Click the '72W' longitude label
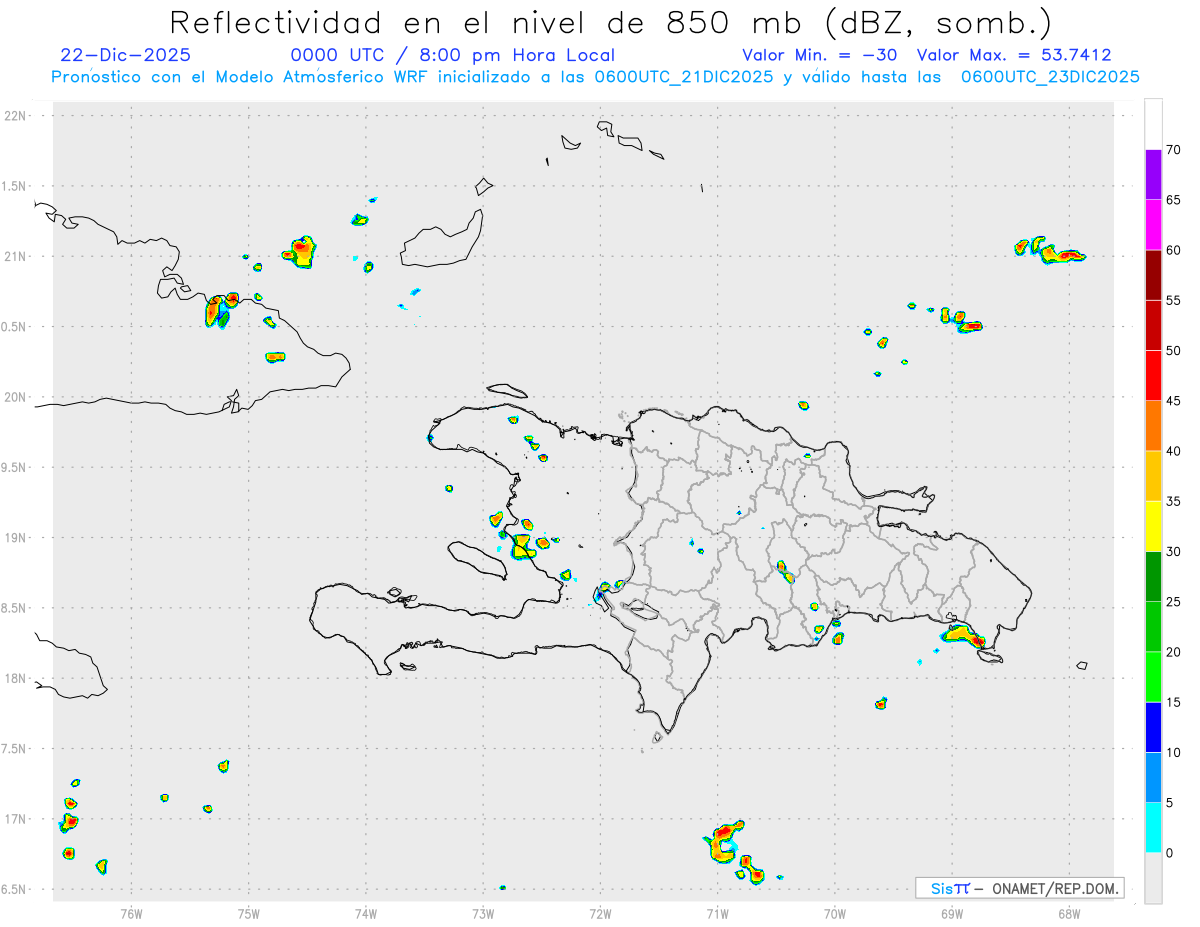Screen dimensions: 1200x927 600,913
